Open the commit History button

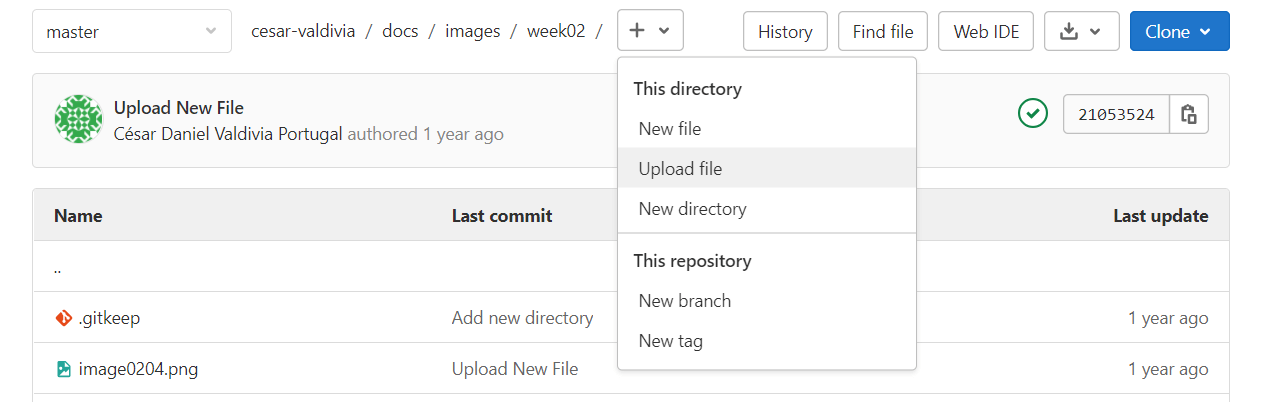785,32
